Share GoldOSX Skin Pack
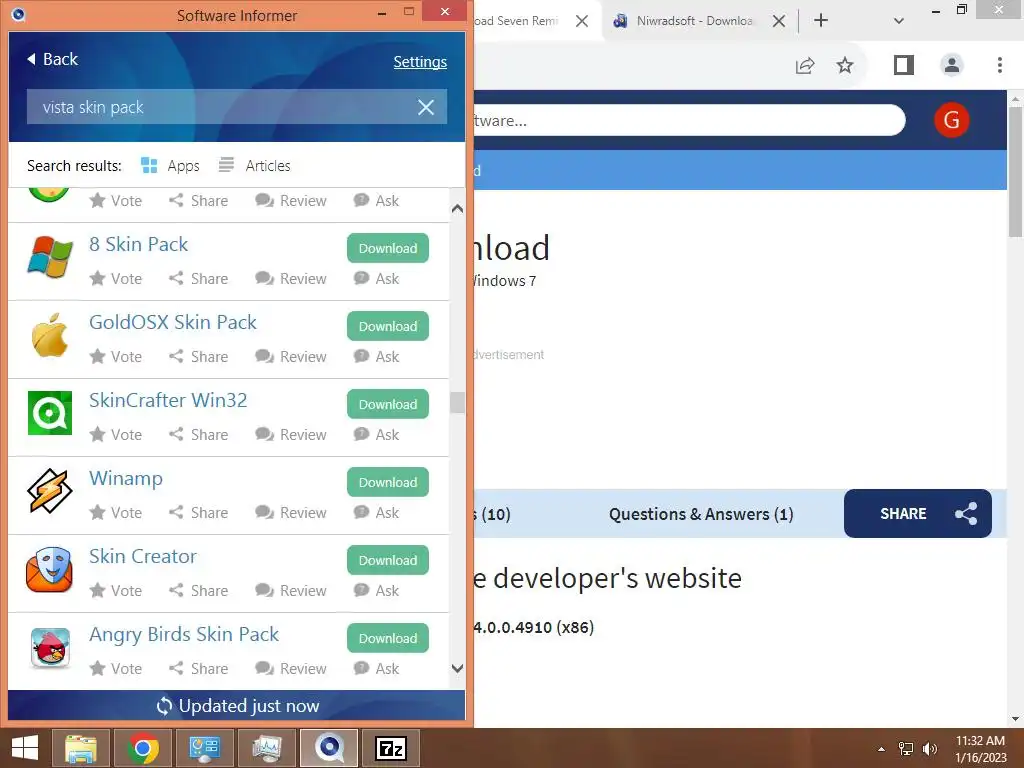This screenshot has height=768, width=1024. (199, 357)
